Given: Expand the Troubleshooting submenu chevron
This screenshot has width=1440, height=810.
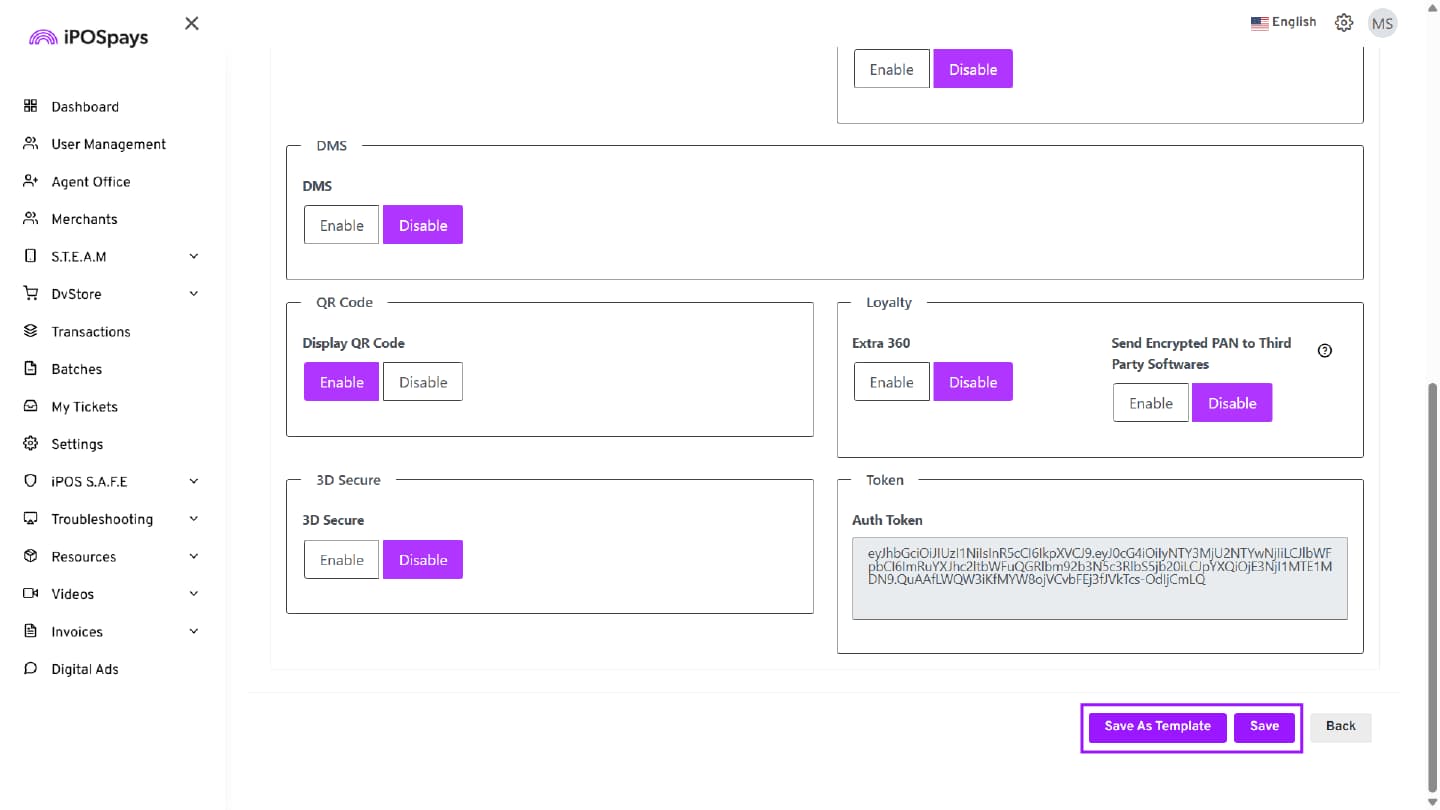Looking at the screenshot, I should tap(194, 519).
